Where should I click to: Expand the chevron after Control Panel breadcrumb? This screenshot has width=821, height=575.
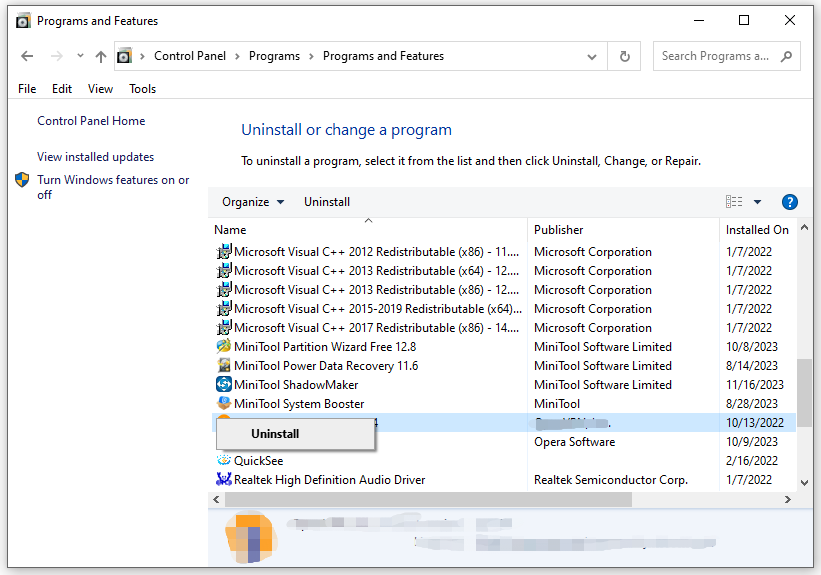(x=237, y=56)
